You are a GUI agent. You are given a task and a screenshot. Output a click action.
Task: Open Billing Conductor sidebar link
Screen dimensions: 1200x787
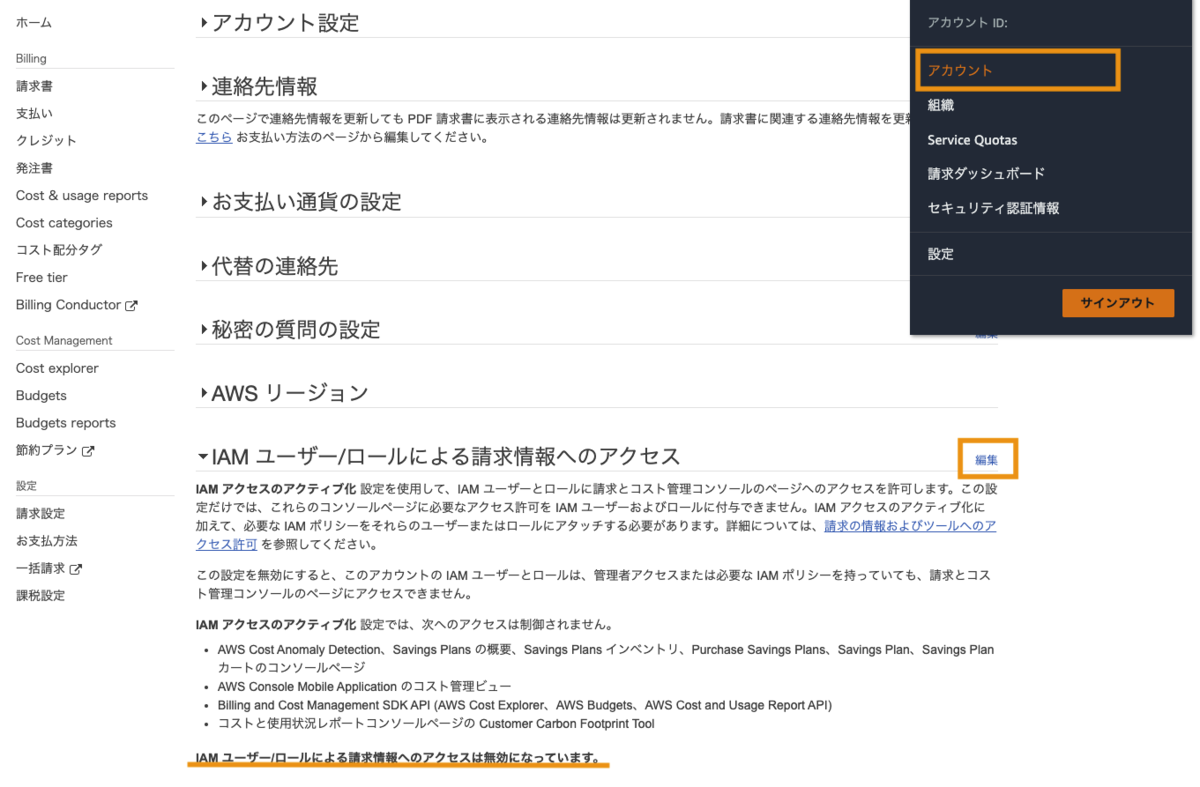point(68,305)
